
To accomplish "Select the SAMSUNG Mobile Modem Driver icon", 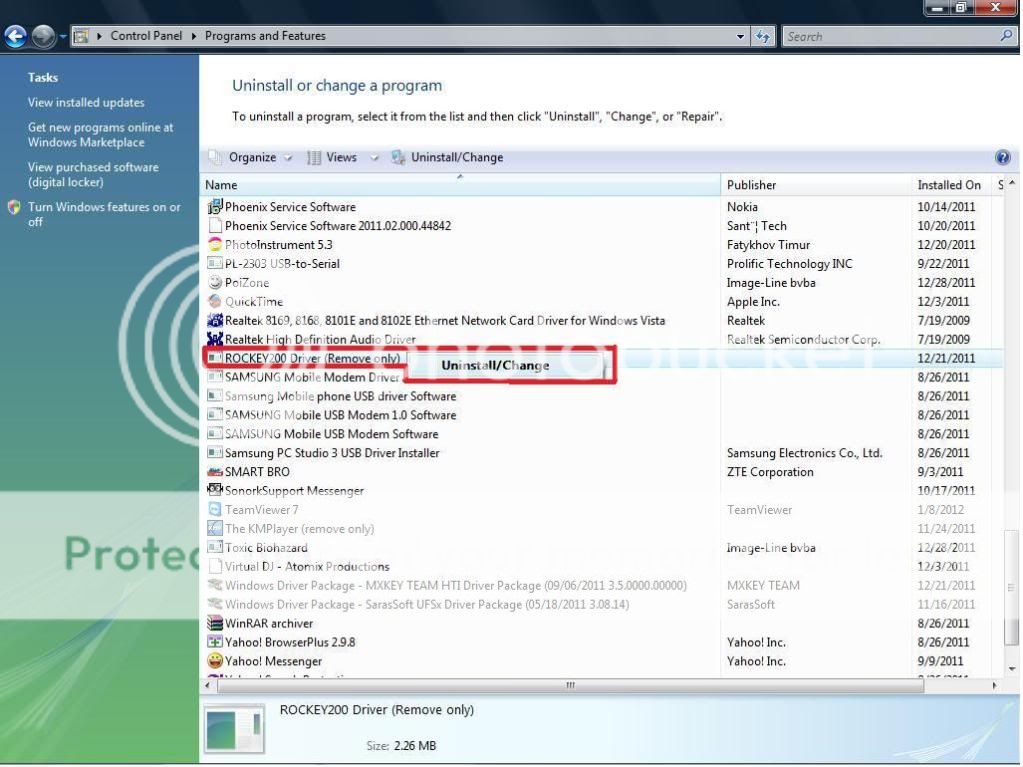I will 215,377.
